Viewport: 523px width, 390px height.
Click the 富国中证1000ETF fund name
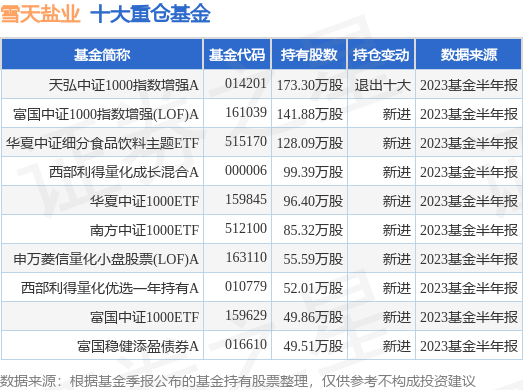[144, 317]
